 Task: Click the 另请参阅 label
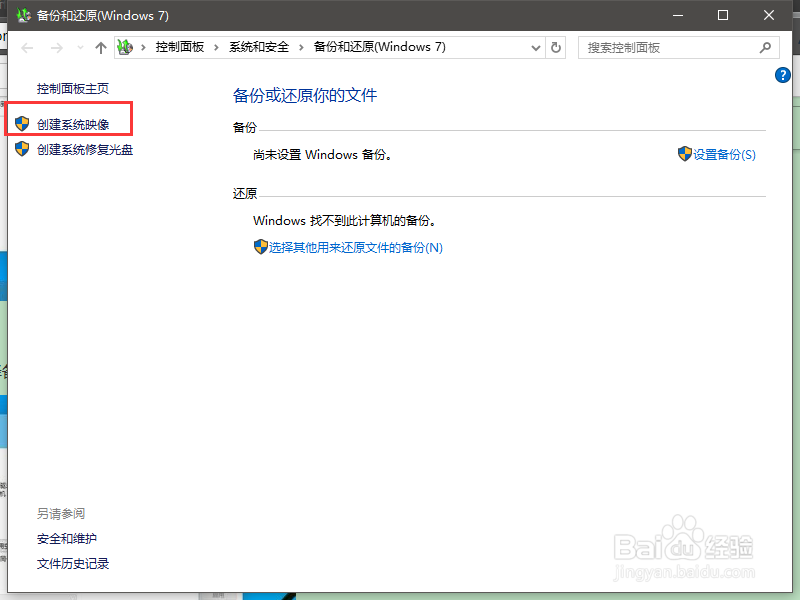tap(61, 514)
